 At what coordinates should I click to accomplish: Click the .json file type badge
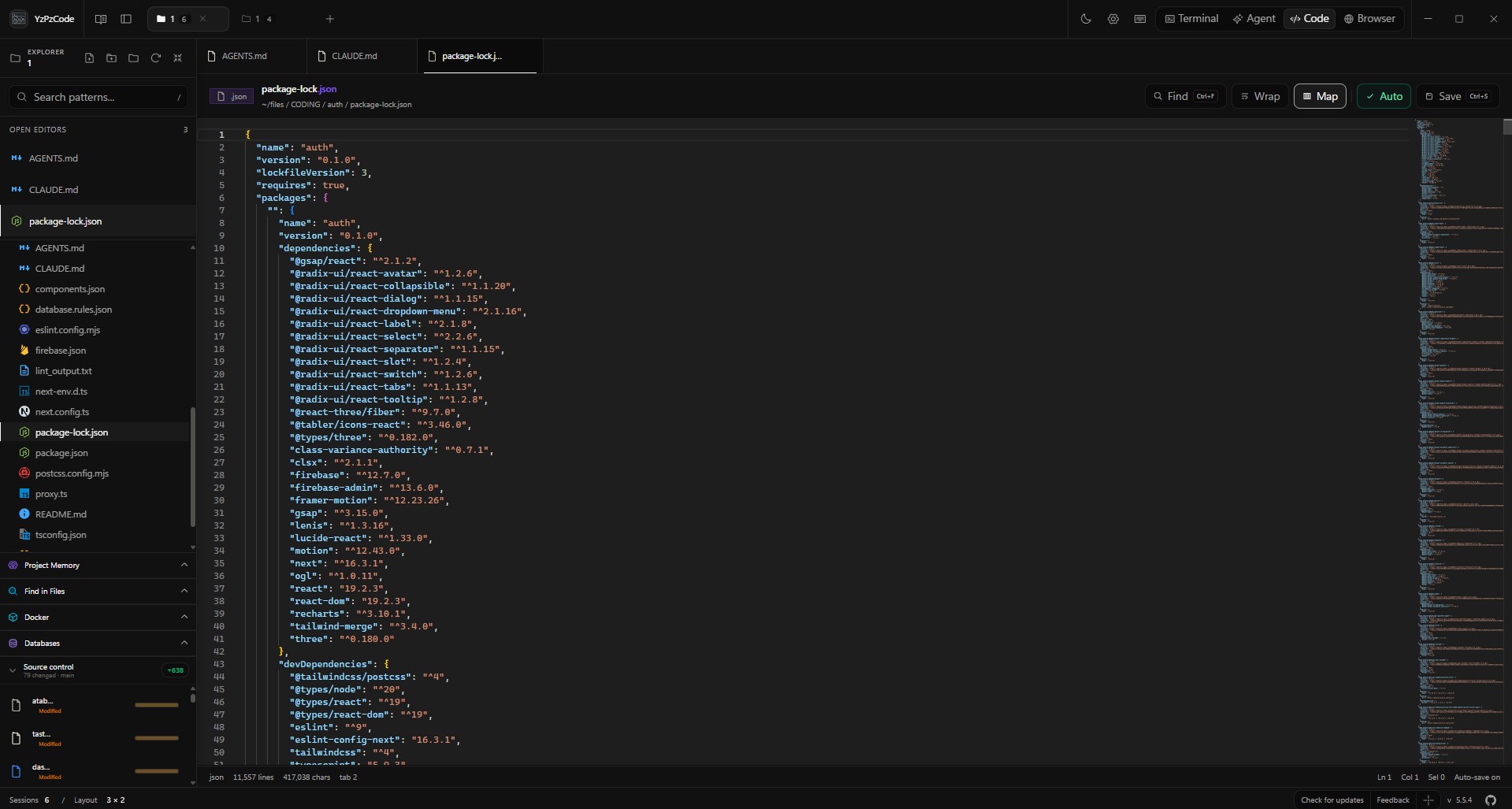coord(232,96)
